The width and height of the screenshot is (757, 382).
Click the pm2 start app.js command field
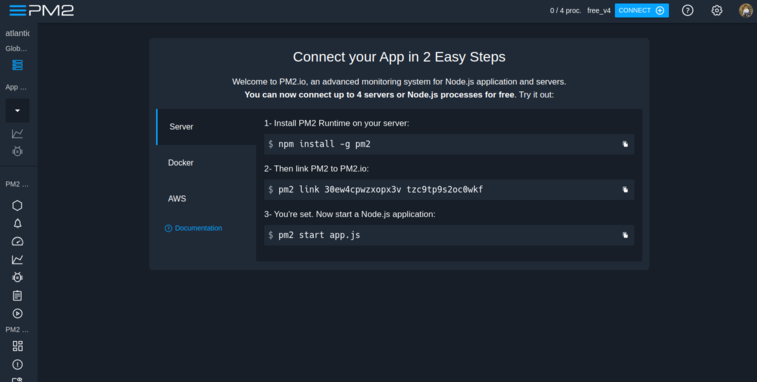click(x=449, y=235)
